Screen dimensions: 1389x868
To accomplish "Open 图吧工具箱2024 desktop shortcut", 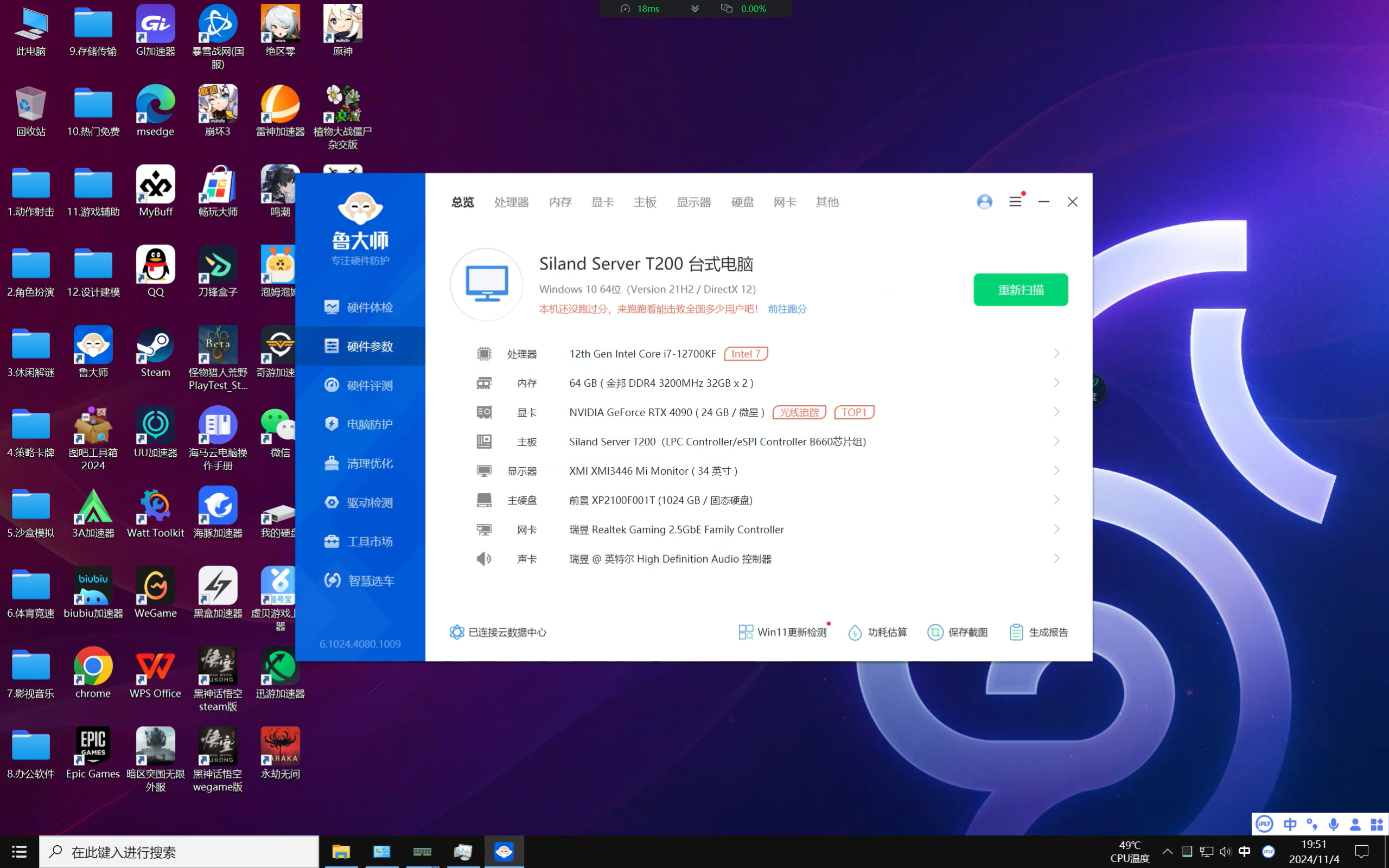I will click(93, 439).
